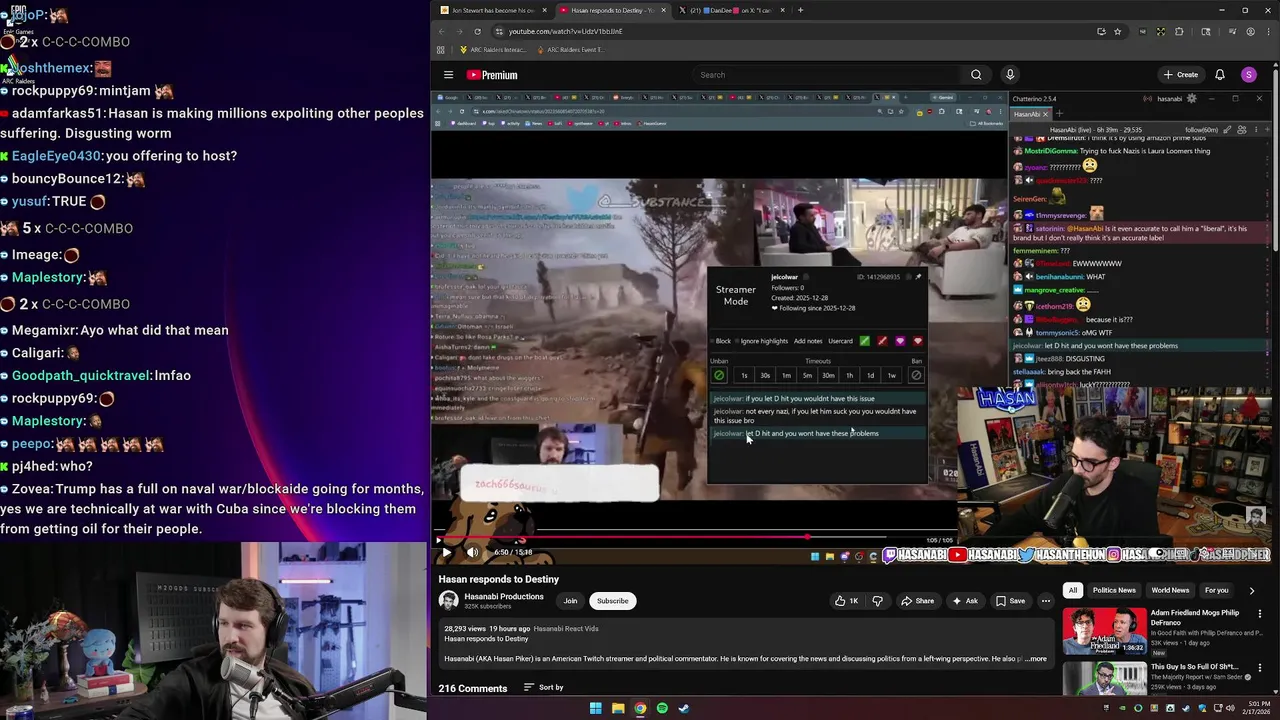
Task: Open the Chrome three-dot menu
Action: pyautogui.click(x=1269, y=31)
